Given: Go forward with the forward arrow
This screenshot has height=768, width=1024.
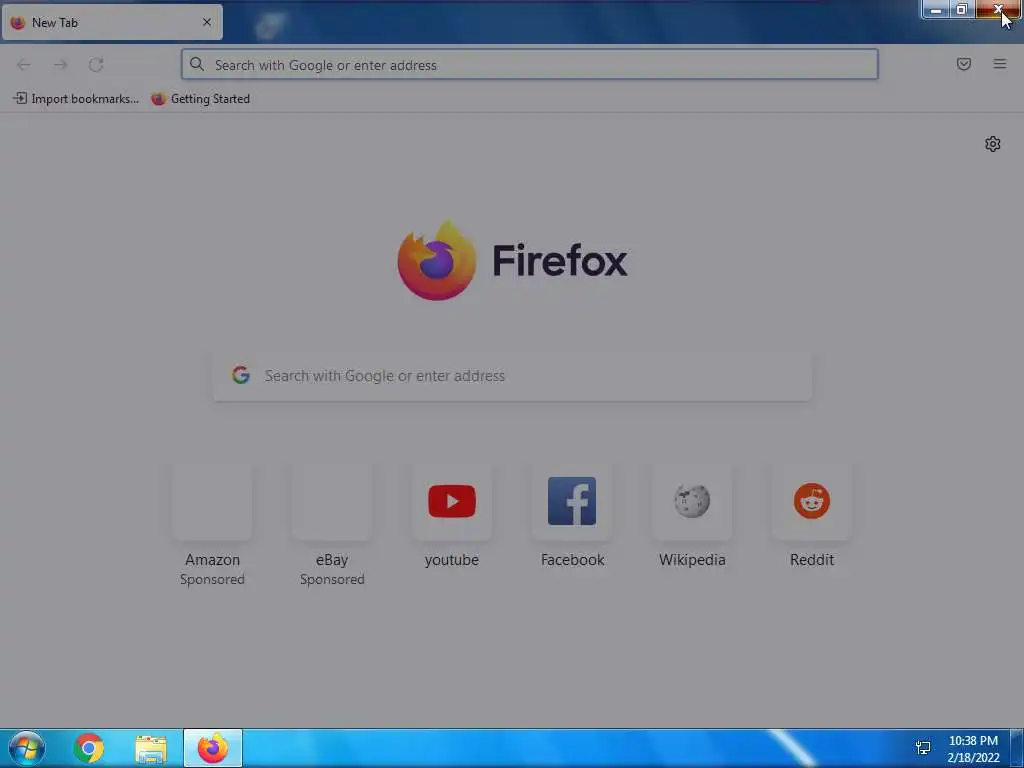Looking at the screenshot, I should click(x=60, y=65).
